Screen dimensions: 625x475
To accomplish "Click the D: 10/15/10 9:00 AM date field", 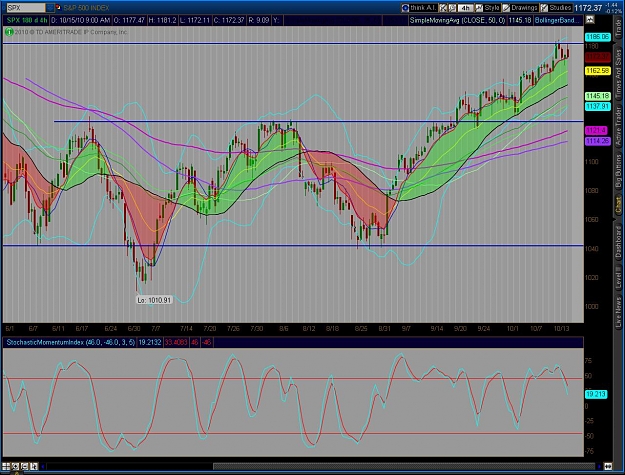I will click(x=81, y=20).
